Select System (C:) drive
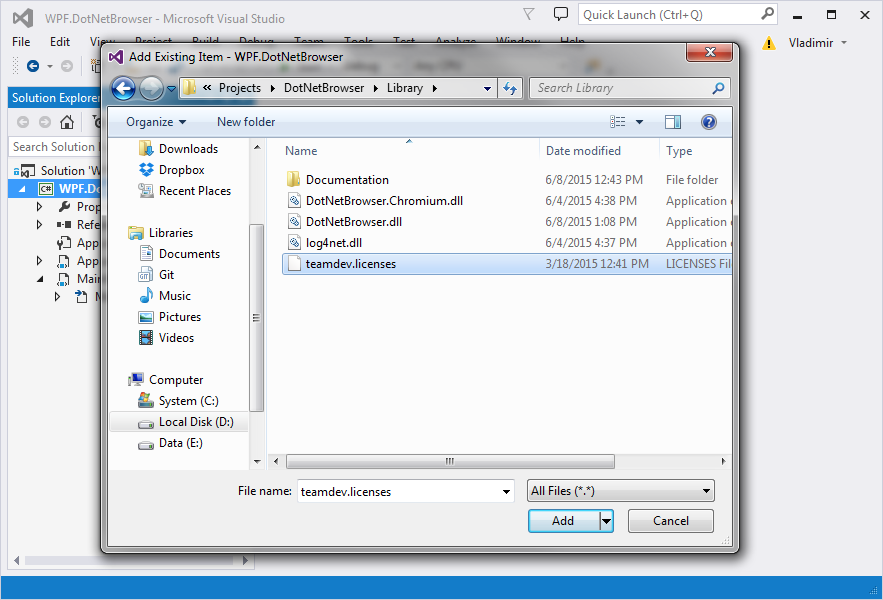 coord(178,401)
